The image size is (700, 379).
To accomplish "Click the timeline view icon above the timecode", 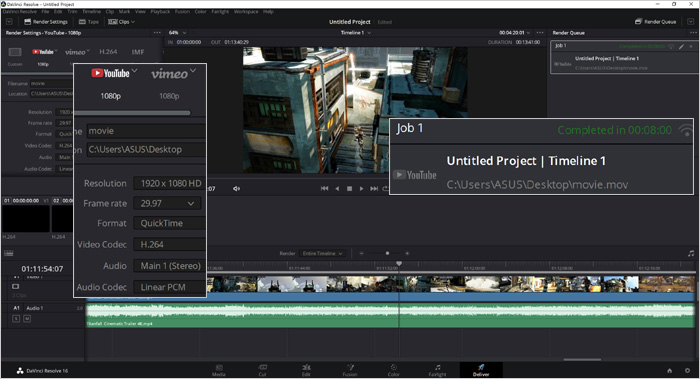I will click(x=8, y=253).
